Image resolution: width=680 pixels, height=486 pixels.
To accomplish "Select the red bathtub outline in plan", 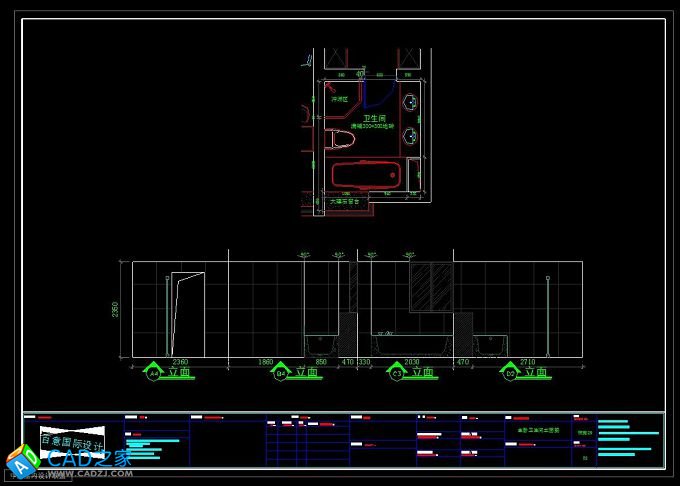I will point(365,175).
